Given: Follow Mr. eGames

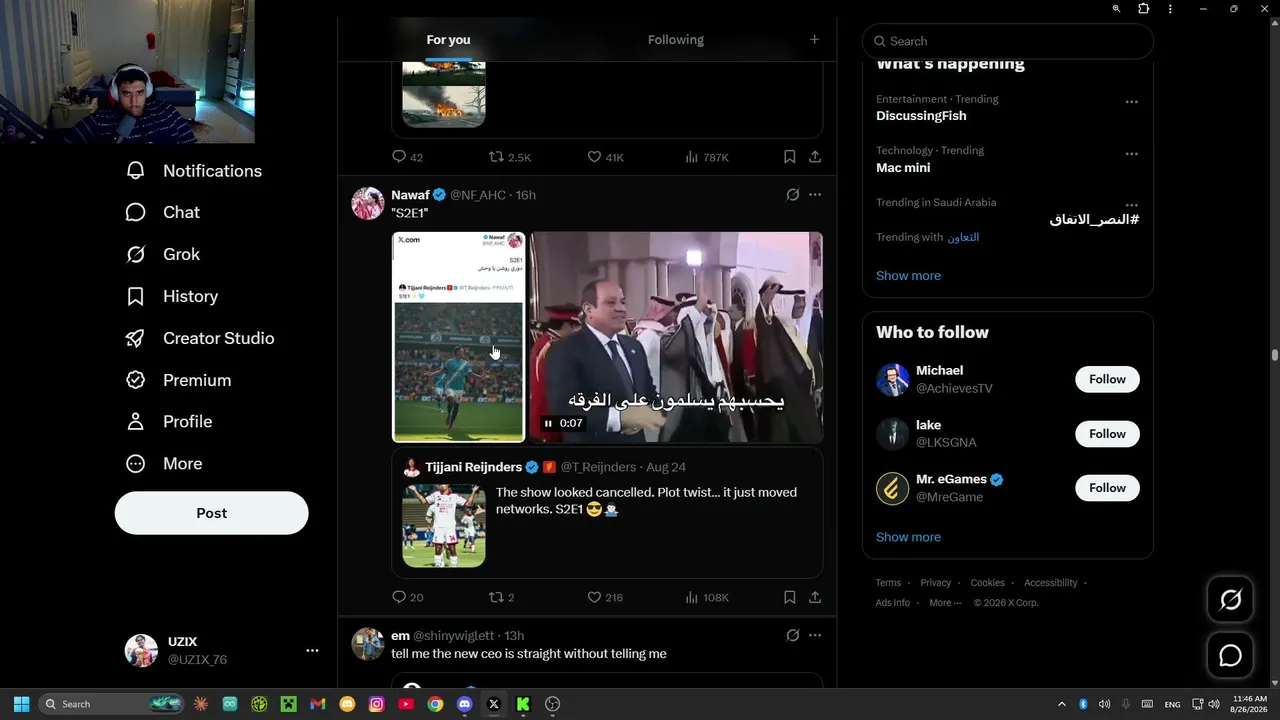Looking at the screenshot, I should click(1107, 488).
